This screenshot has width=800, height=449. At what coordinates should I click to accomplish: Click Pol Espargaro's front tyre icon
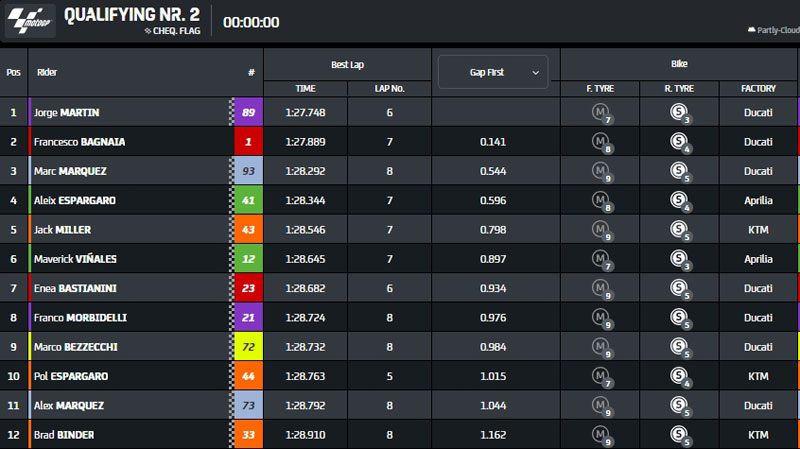(601, 376)
